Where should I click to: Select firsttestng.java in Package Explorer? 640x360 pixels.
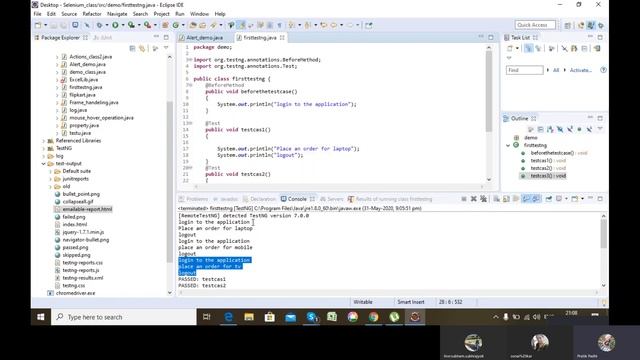coord(86,87)
